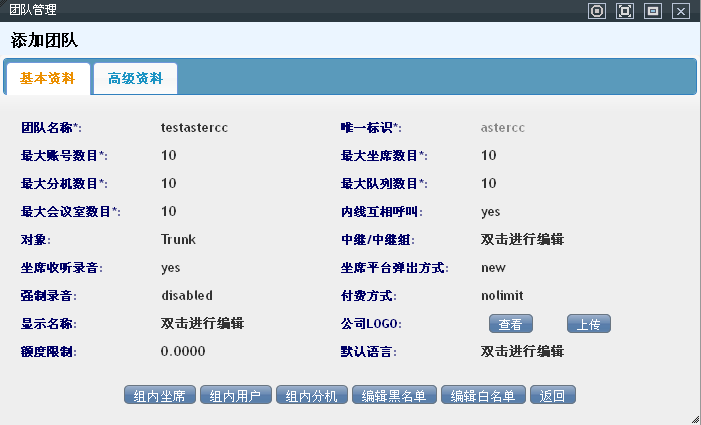Click the stop icon in title bar
Viewport: 701px width, 425px height.
pos(597,11)
